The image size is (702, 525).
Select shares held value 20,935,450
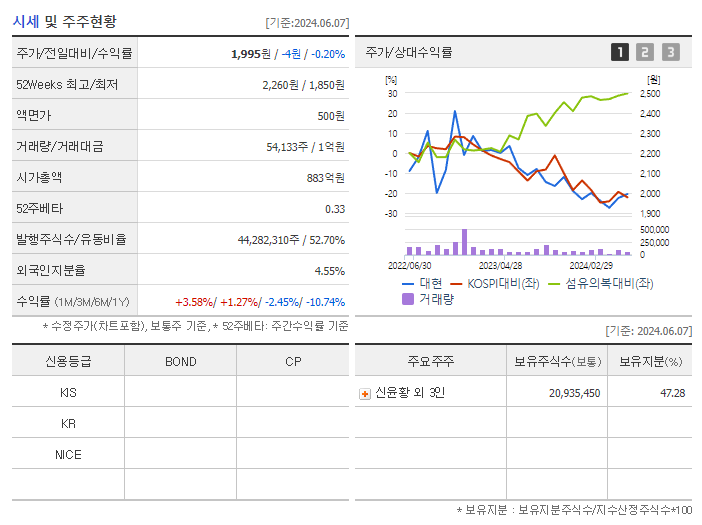(x=574, y=393)
